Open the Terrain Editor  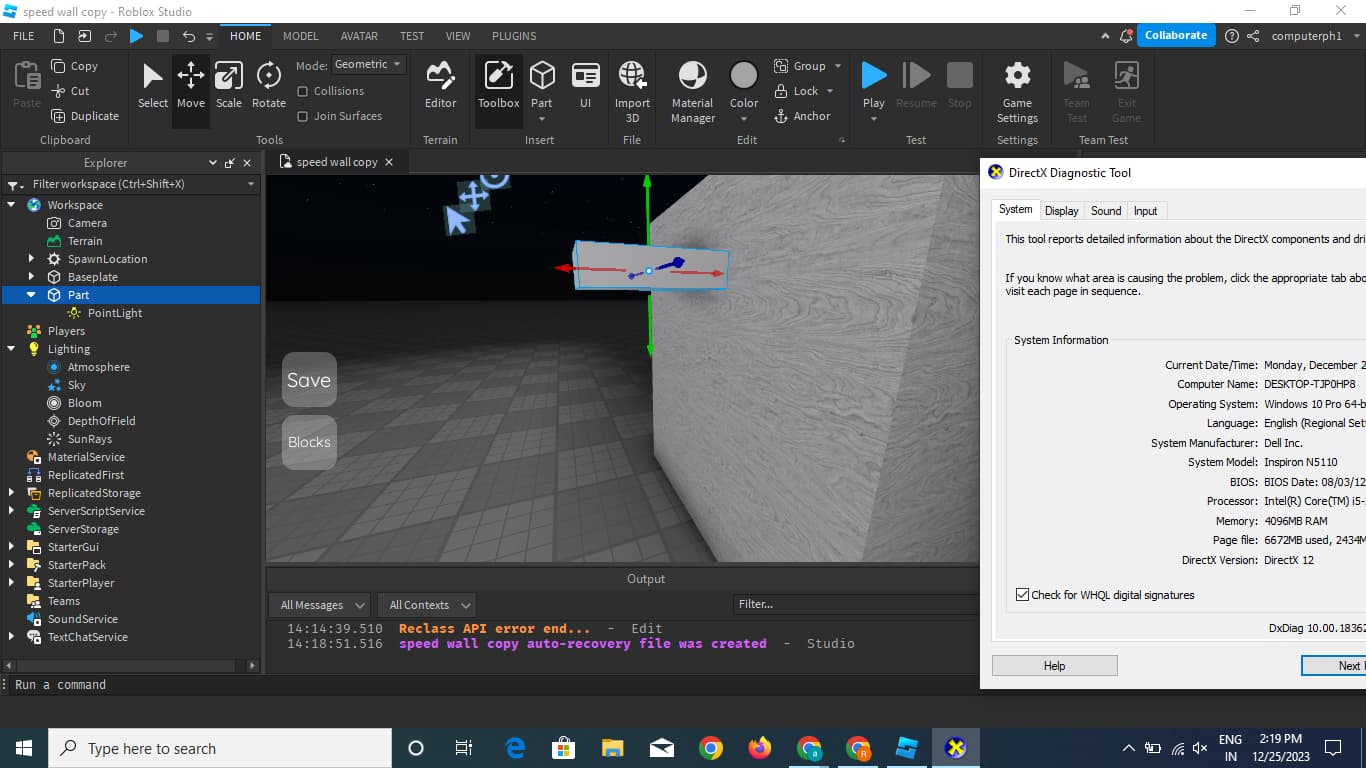(440, 86)
